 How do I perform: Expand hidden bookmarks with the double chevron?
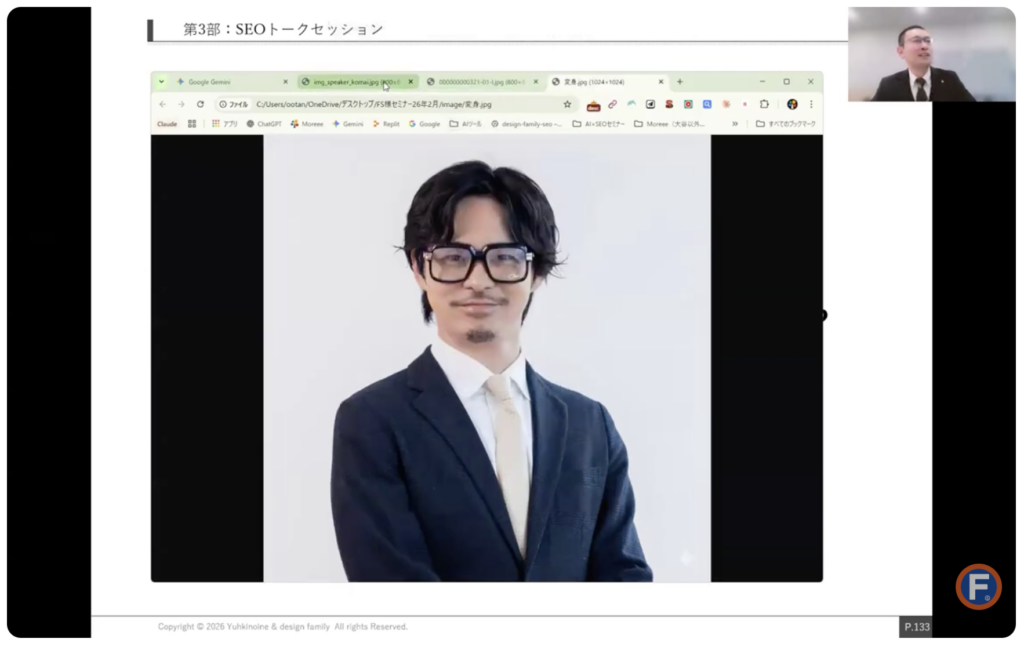point(735,124)
